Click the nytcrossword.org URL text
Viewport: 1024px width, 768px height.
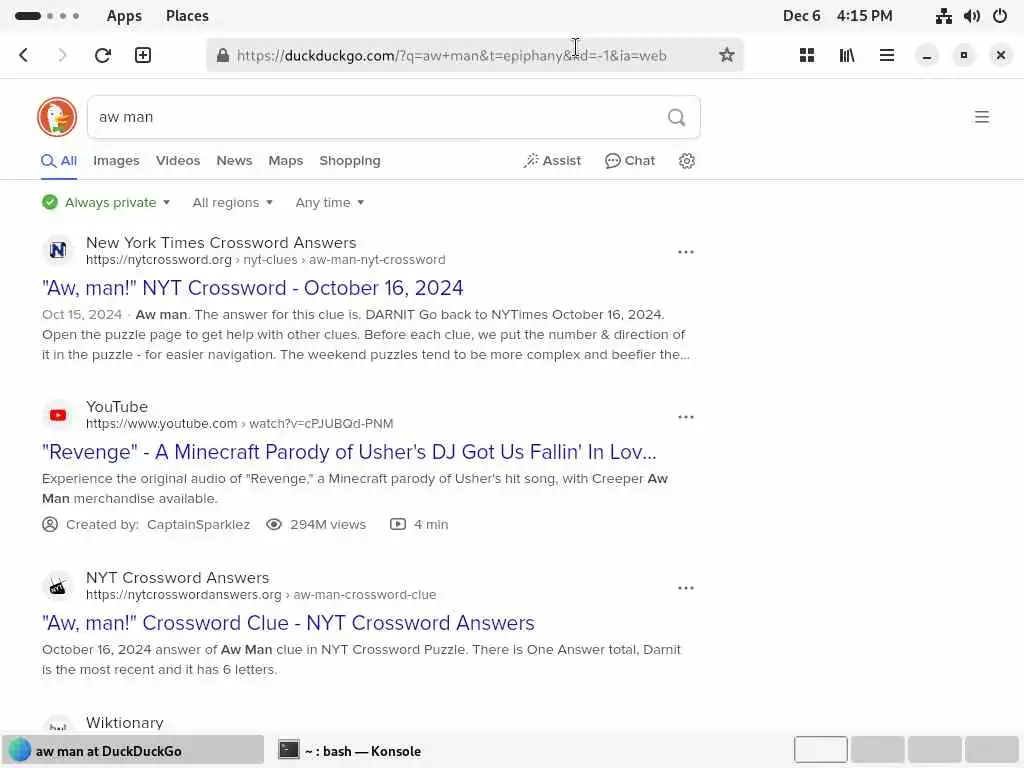tap(266, 260)
